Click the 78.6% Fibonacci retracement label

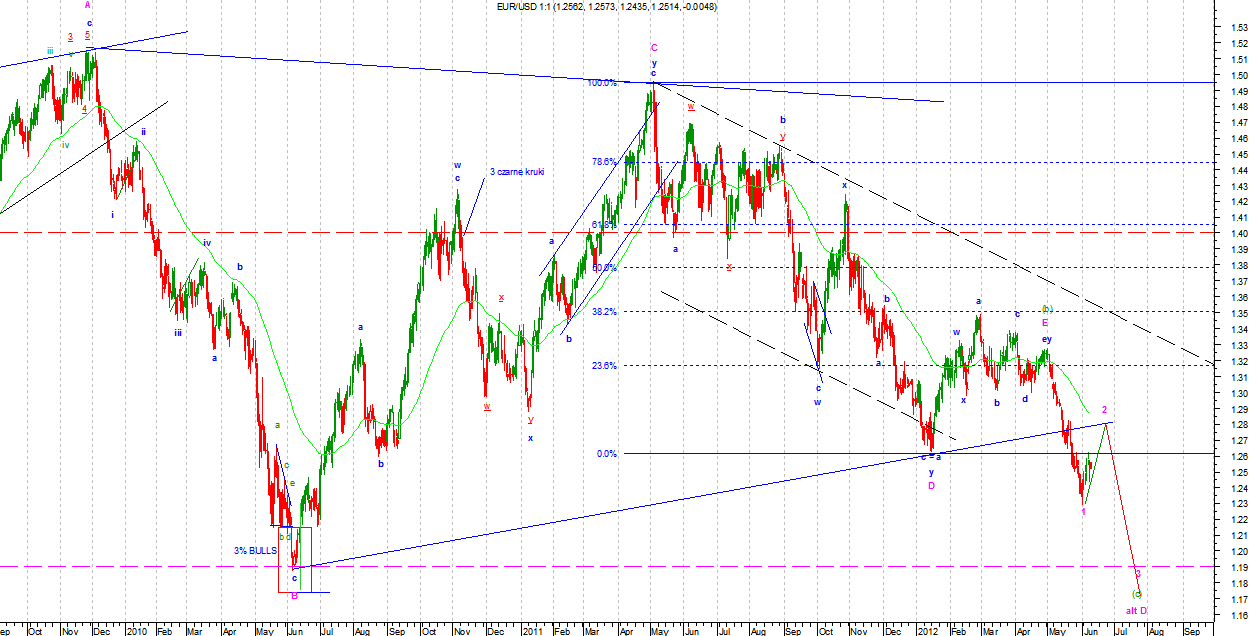coord(604,162)
